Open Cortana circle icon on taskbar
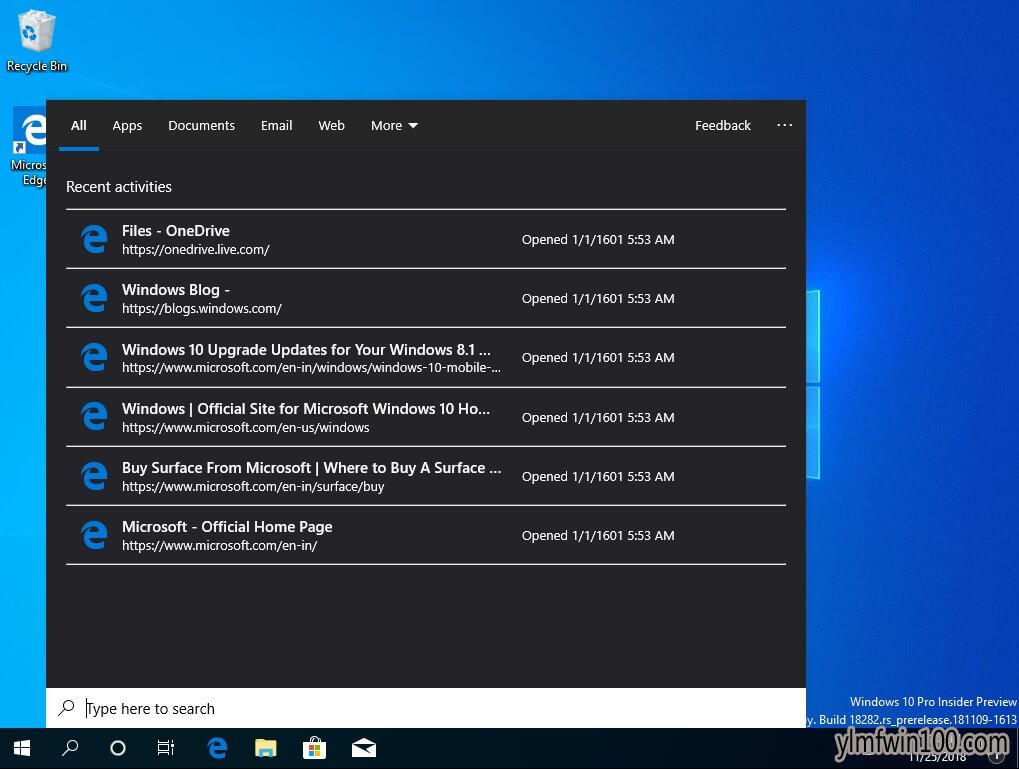This screenshot has height=769, width=1019. tap(118, 748)
